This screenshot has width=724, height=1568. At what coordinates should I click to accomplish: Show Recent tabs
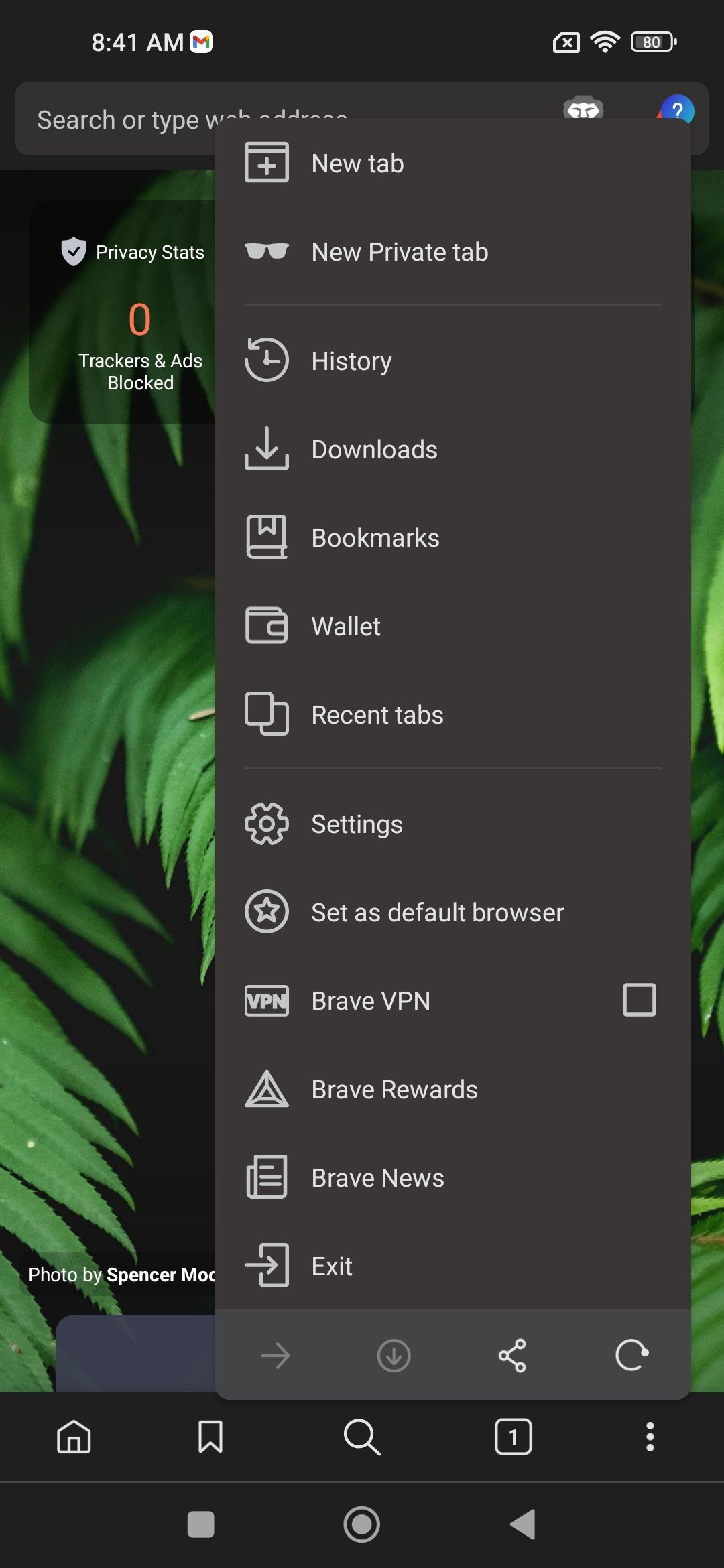(x=453, y=714)
